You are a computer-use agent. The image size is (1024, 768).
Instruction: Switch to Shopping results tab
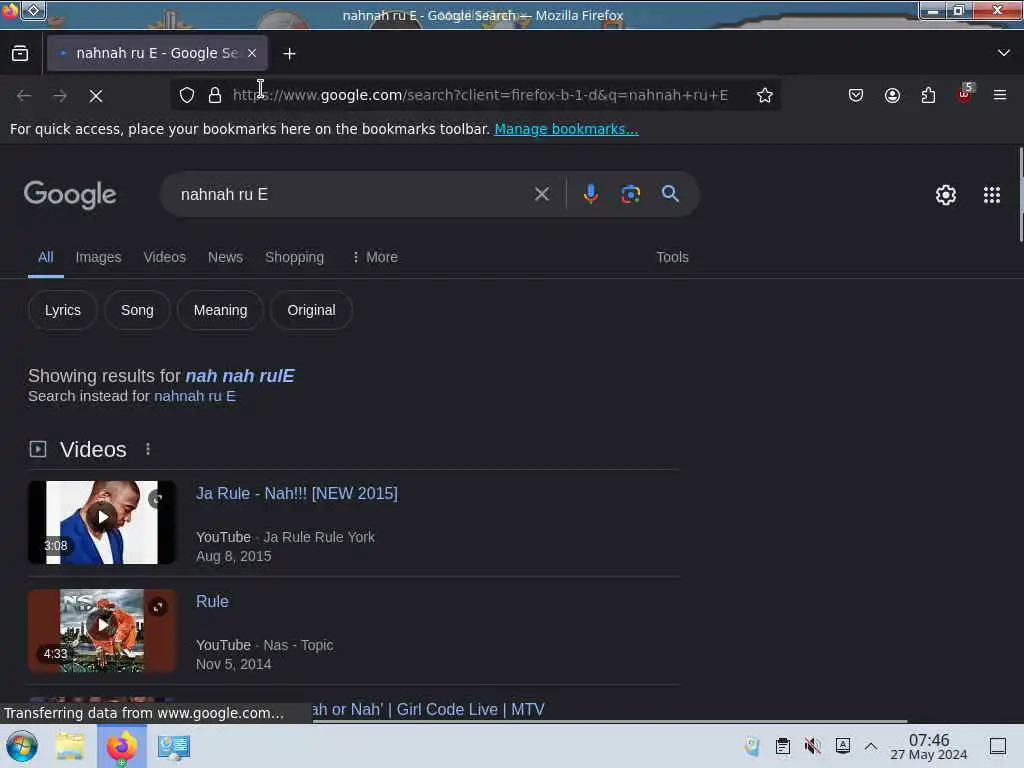coord(295,257)
